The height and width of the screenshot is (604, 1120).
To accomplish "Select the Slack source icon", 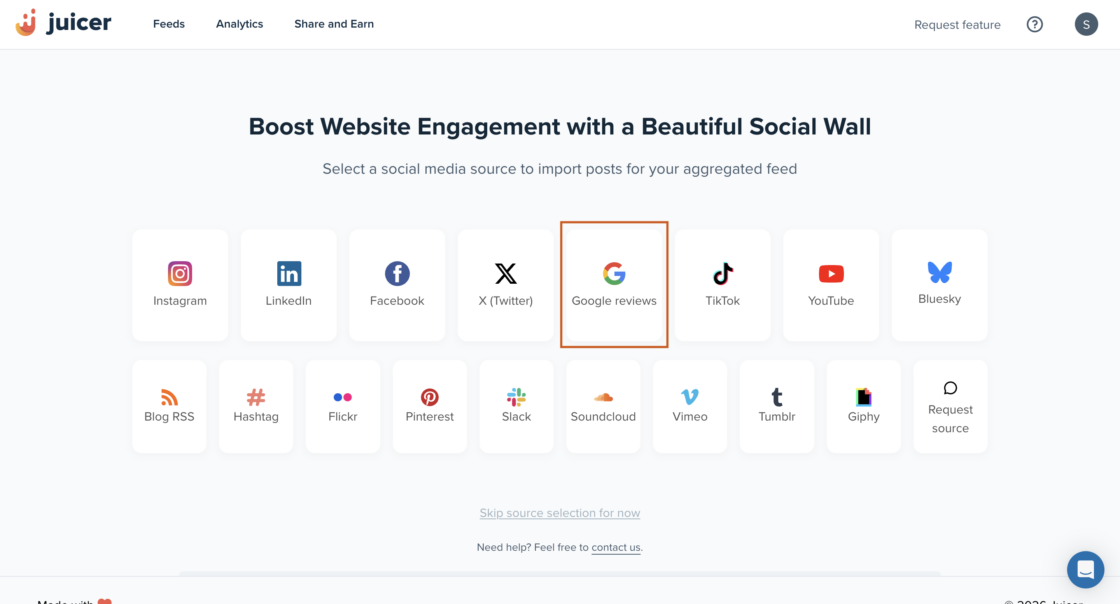I will point(516,397).
